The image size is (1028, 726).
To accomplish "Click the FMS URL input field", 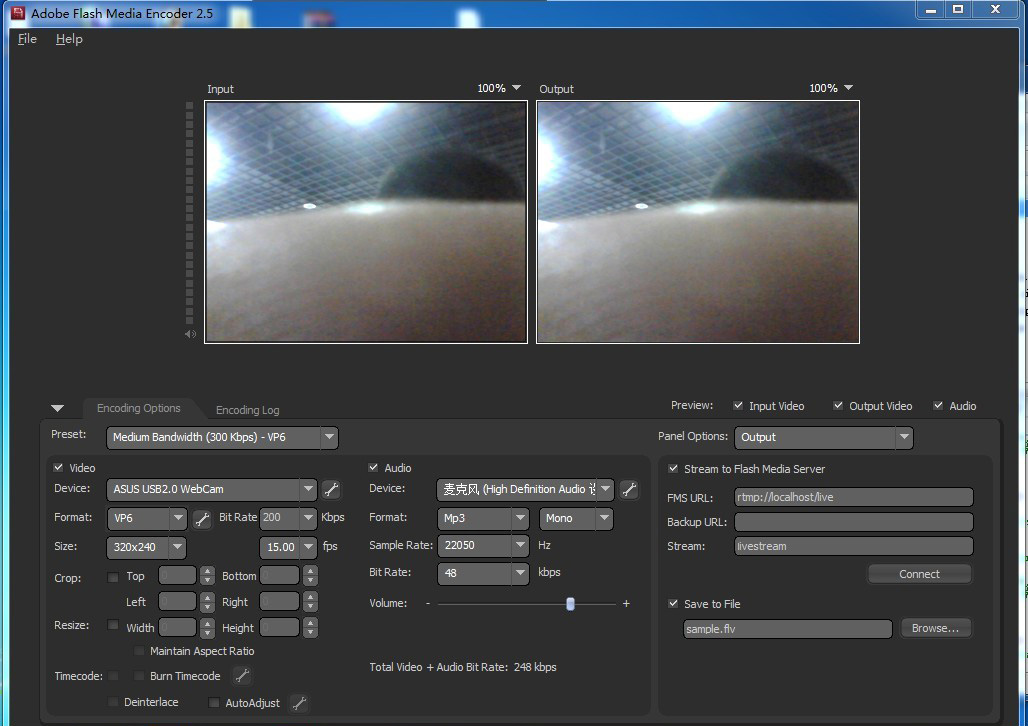I will [853, 497].
